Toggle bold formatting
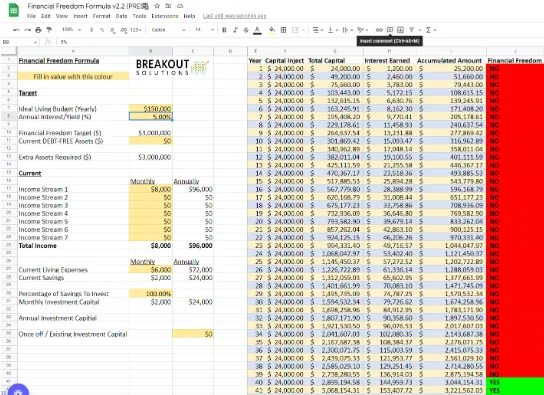 [224, 30]
